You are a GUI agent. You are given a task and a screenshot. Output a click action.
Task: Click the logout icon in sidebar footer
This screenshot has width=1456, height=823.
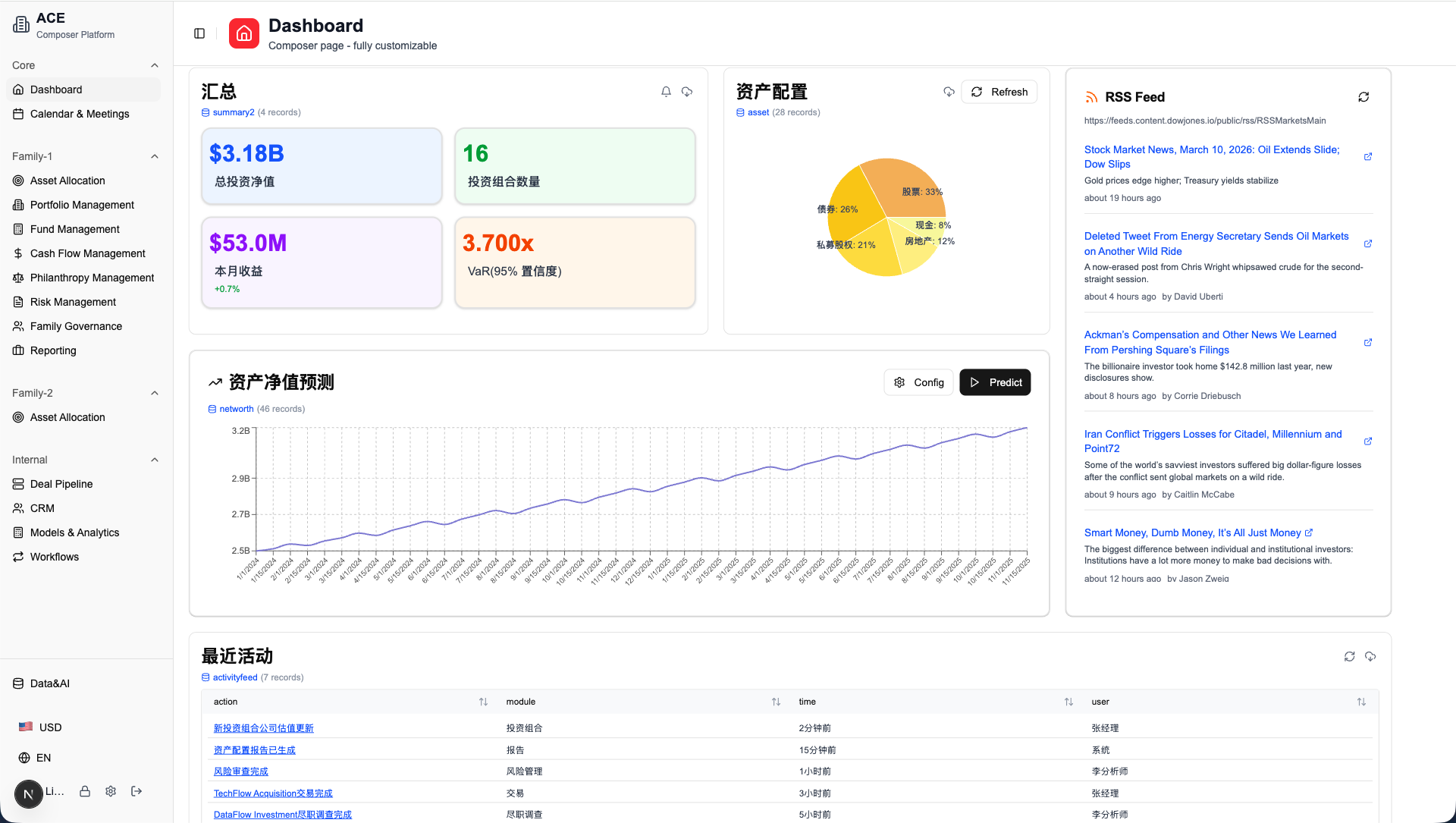point(136,791)
